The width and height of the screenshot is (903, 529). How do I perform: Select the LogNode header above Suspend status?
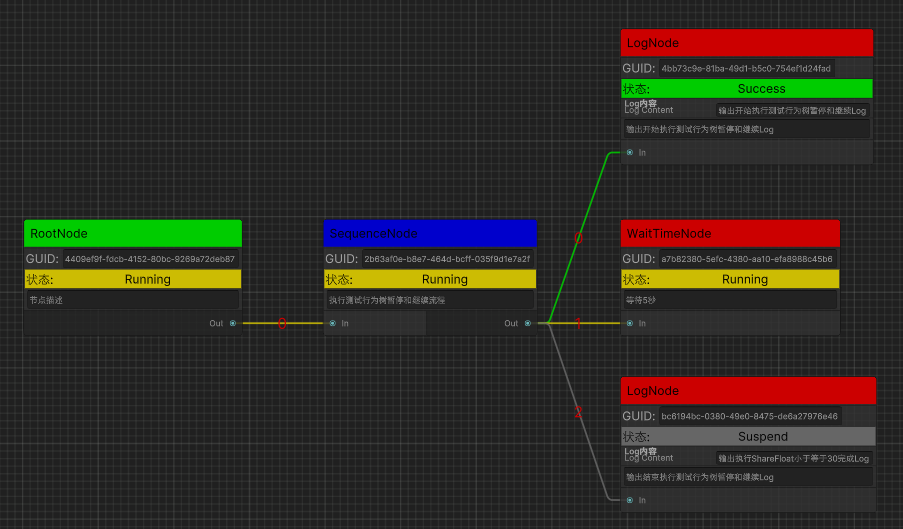[x=748, y=391]
